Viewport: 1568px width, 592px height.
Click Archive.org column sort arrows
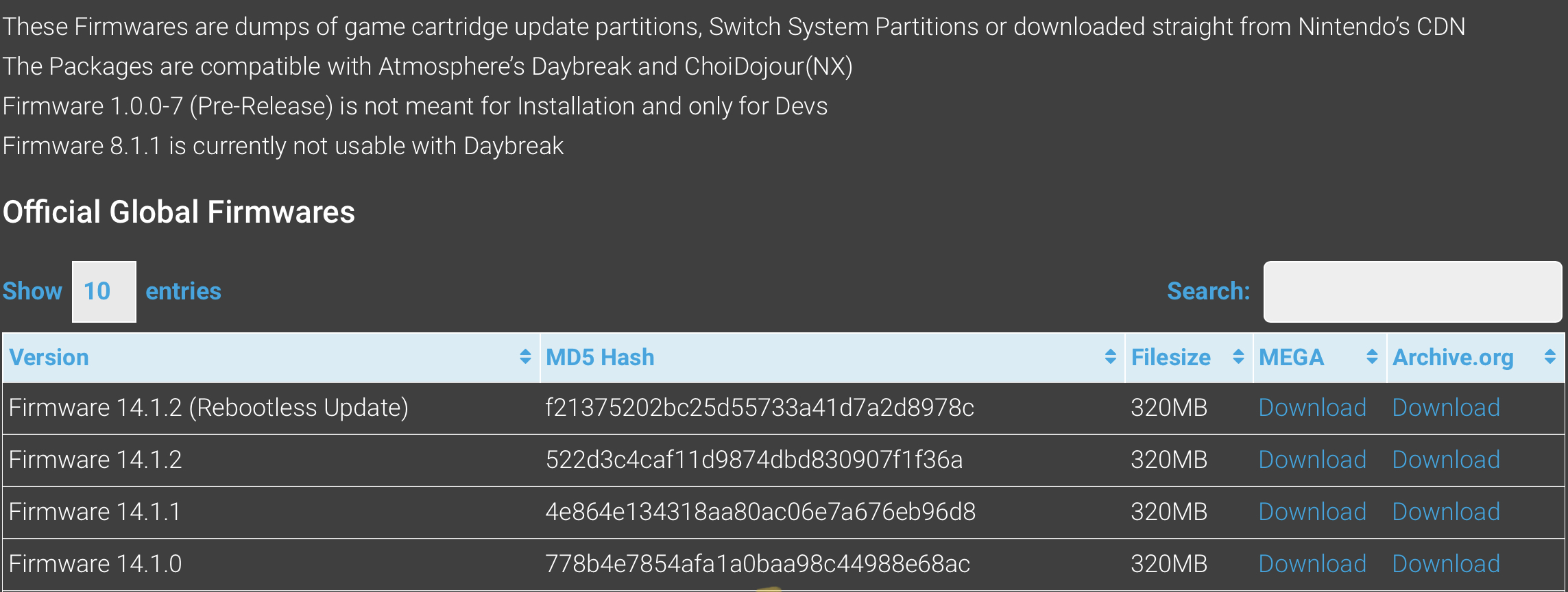tap(1549, 357)
